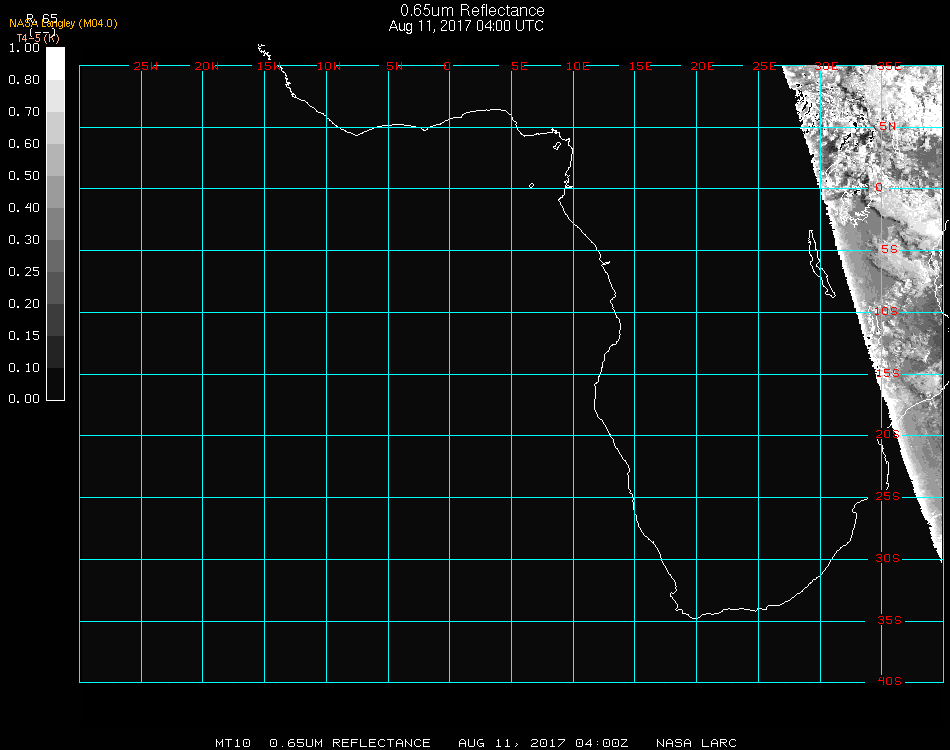Click the 0.10 colorbar value
This screenshot has height=750, width=950.
coord(24,368)
